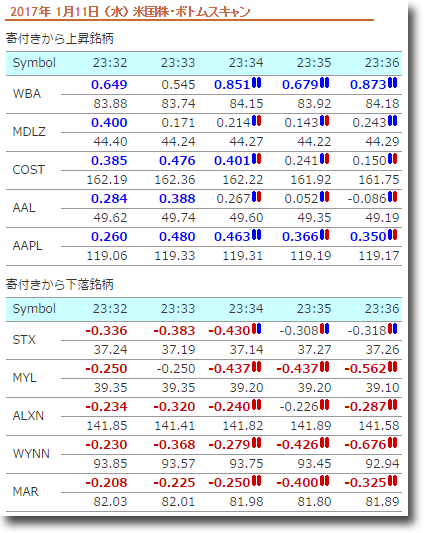The width and height of the screenshot is (425, 533).
Task: Click MDLZ value 0.400
Action: 109,123
